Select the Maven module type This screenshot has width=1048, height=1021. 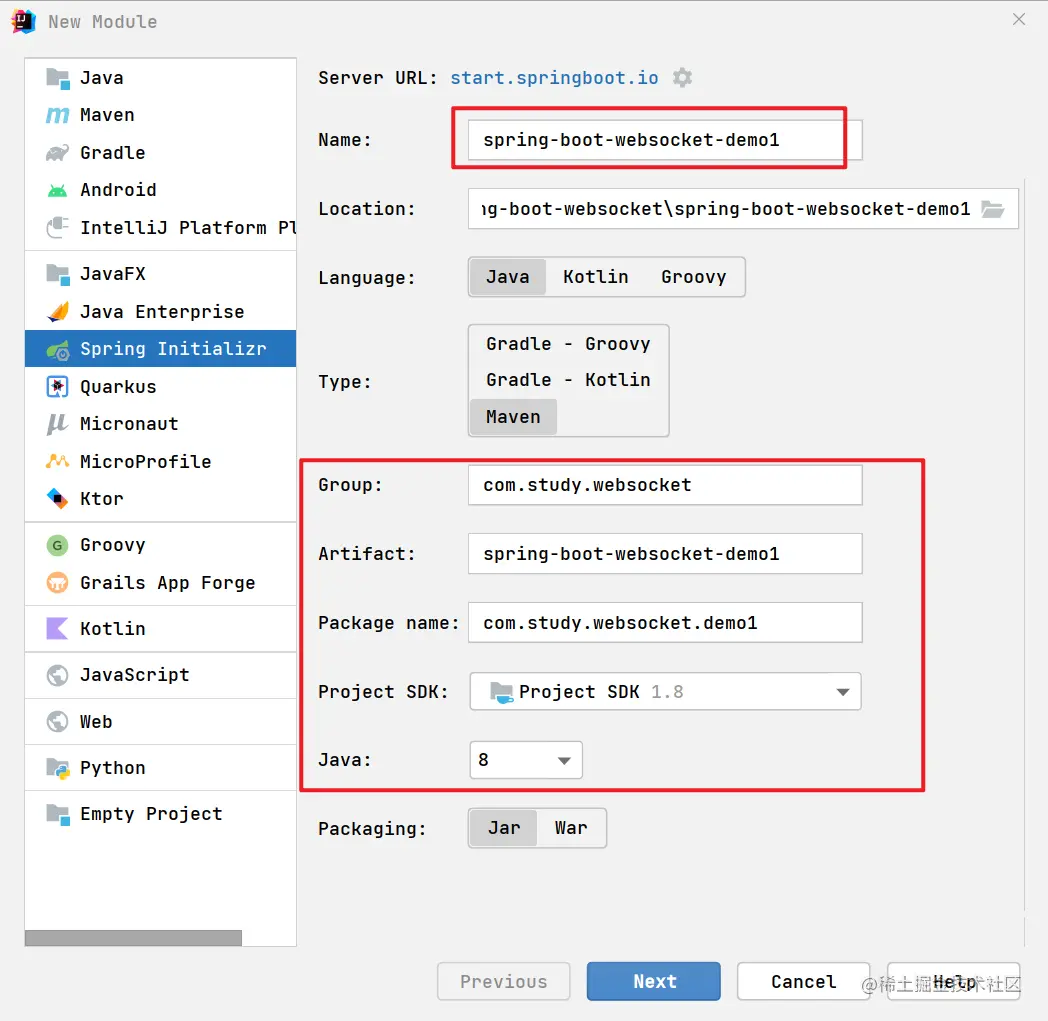pyautogui.click(x=160, y=116)
